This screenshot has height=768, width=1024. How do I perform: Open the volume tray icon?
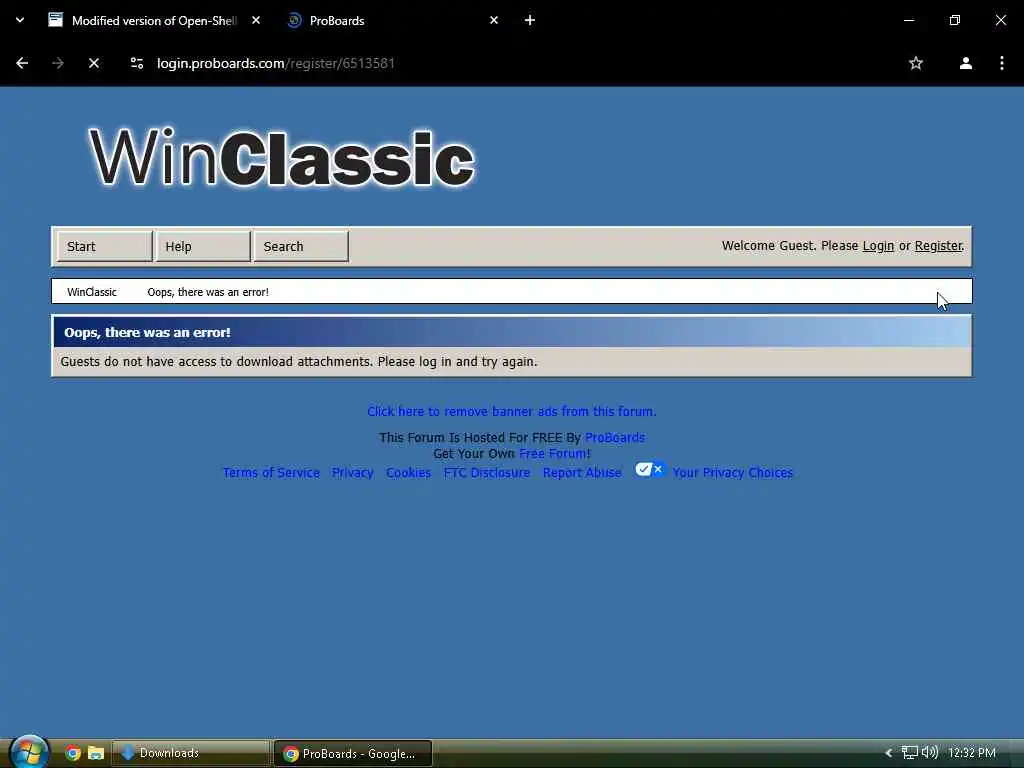(x=929, y=752)
